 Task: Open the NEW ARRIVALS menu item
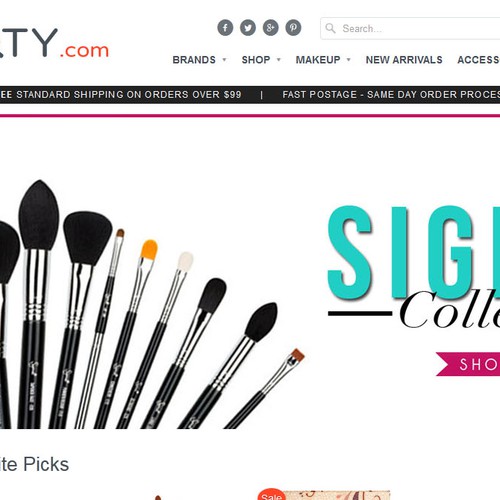click(x=404, y=60)
